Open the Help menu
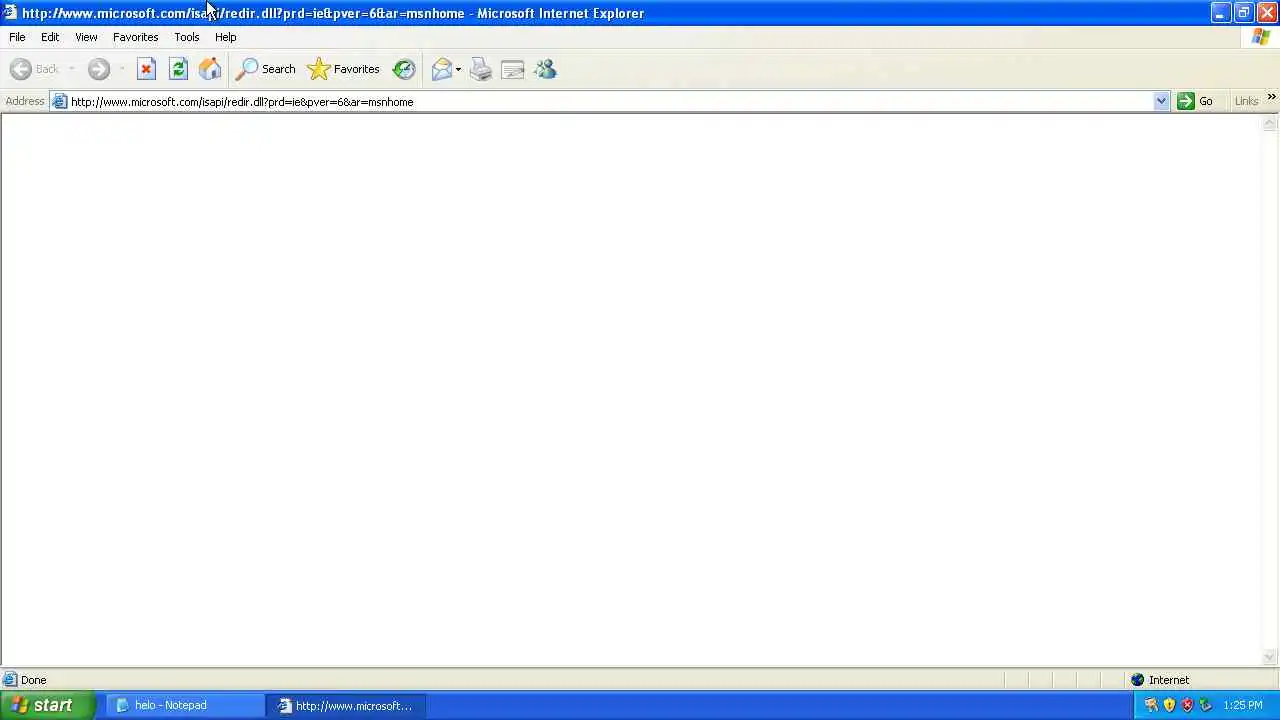Image resolution: width=1280 pixels, height=720 pixels. click(x=225, y=37)
